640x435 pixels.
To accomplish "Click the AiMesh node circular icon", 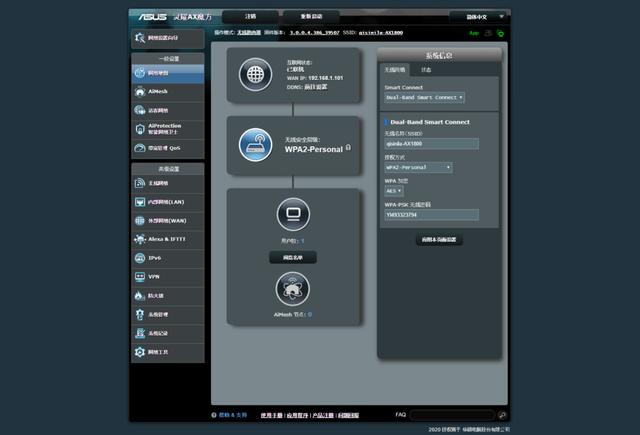I will tap(293, 289).
